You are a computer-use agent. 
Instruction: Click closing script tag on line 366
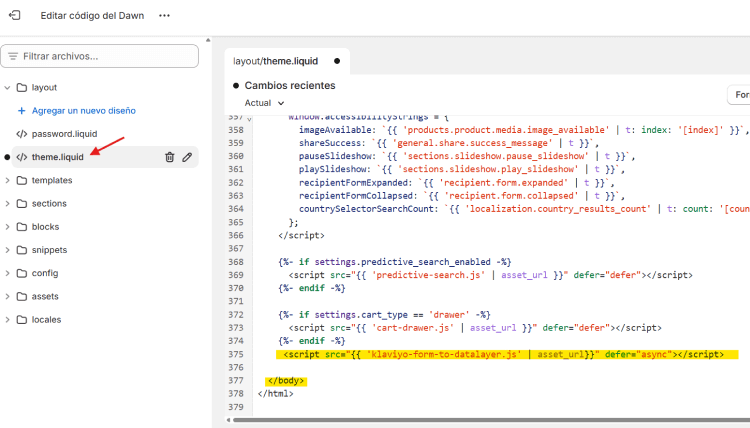coord(301,235)
